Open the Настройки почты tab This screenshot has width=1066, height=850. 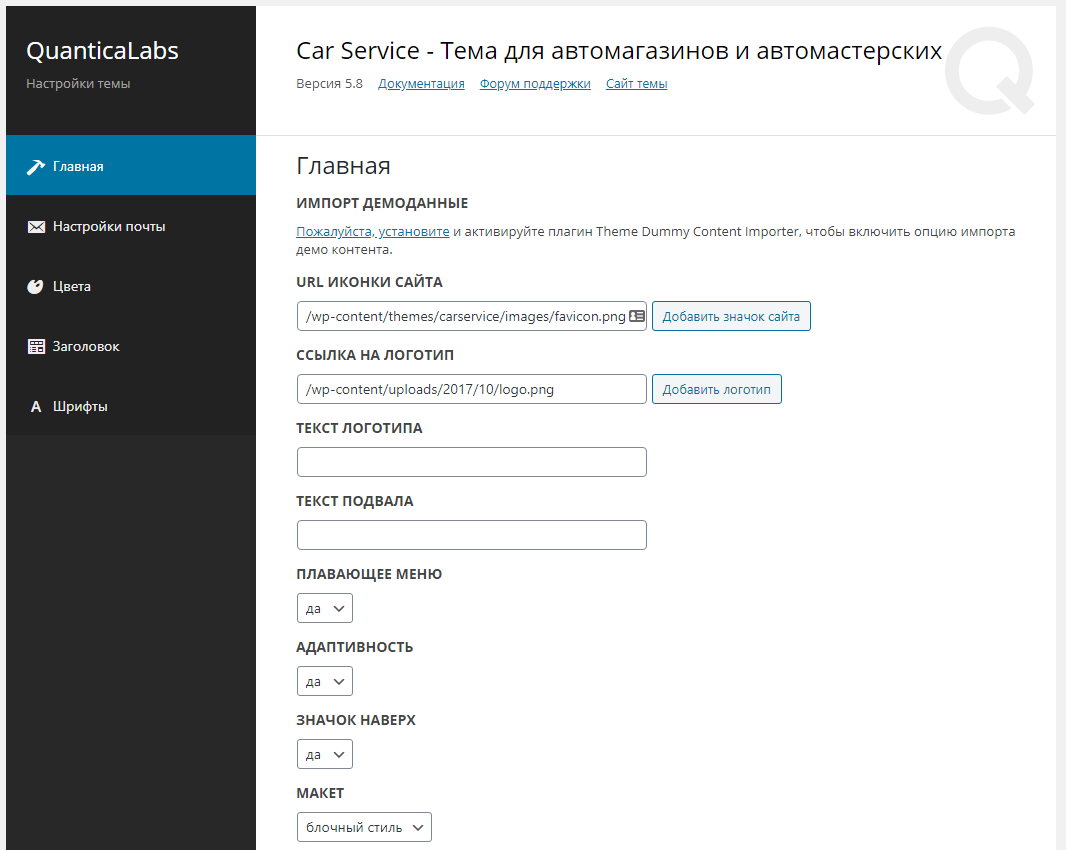click(x=131, y=226)
